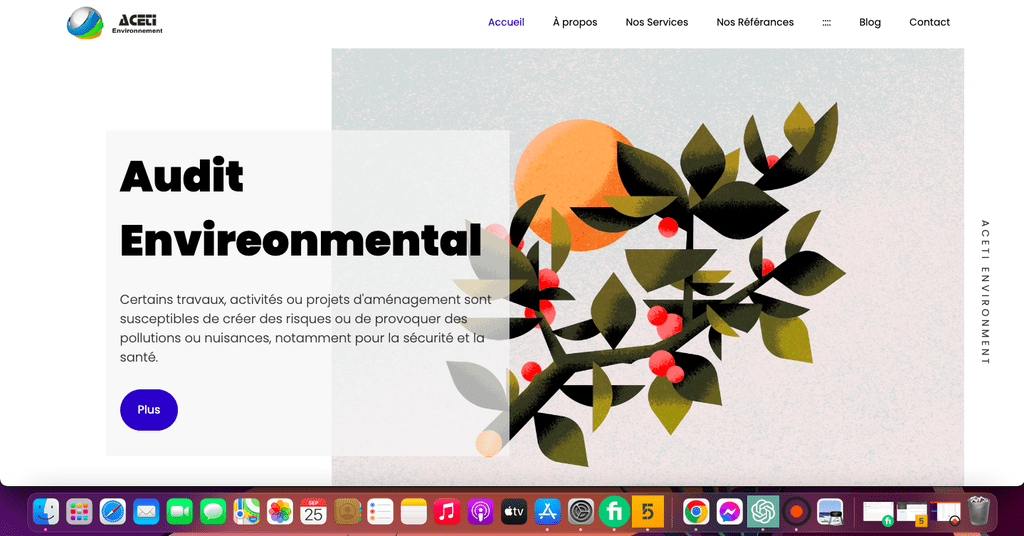Click the dotted grid menu icon
Screen dimensions: 1024x536
coord(826,22)
